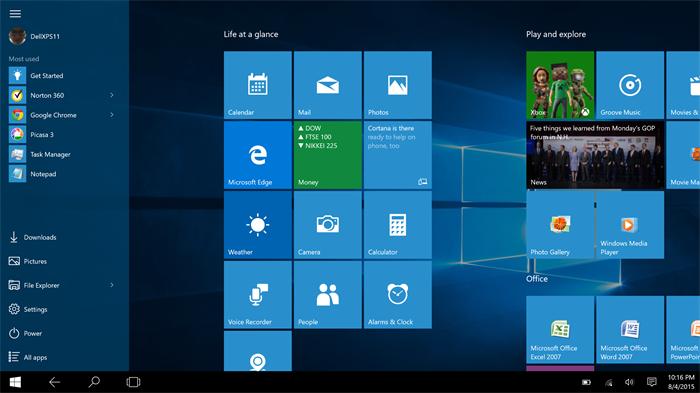This screenshot has width=700, height=393.
Task: Open the News tile about GOP forum
Action: point(595,155)
